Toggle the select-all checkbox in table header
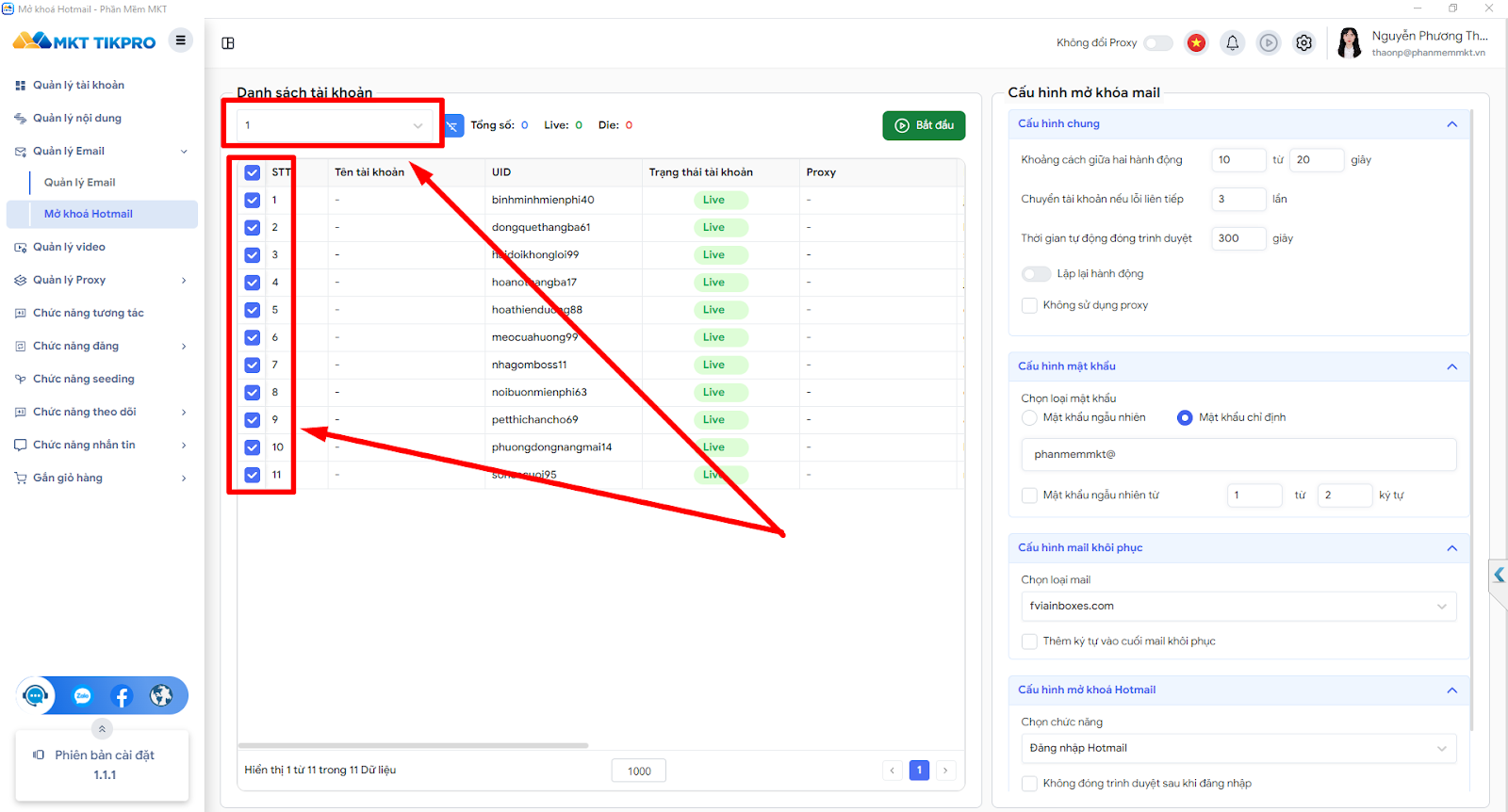 [252, 172]
